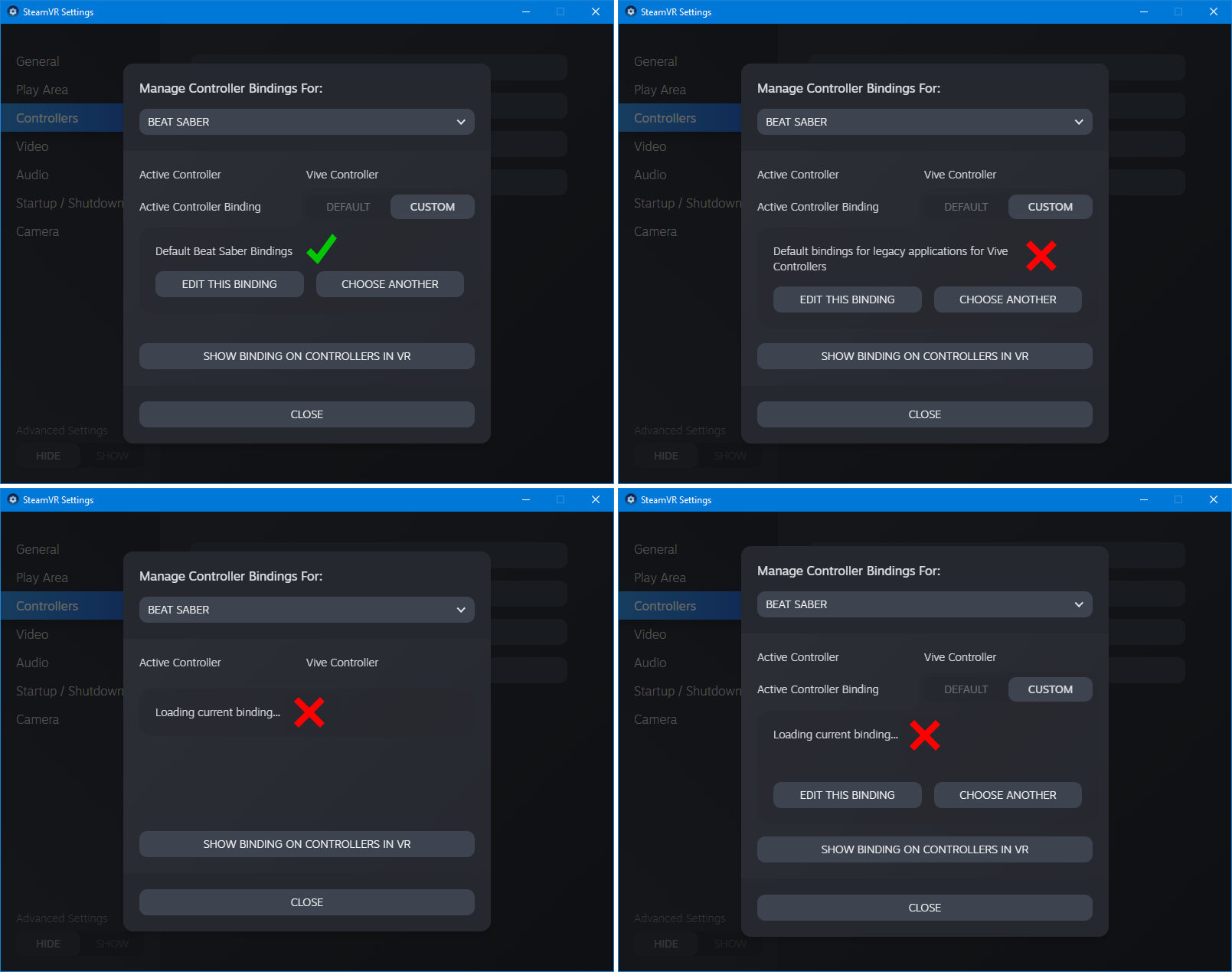Show Advanced Settings in top-right window

pyautogui.click(x=730, y=456)
